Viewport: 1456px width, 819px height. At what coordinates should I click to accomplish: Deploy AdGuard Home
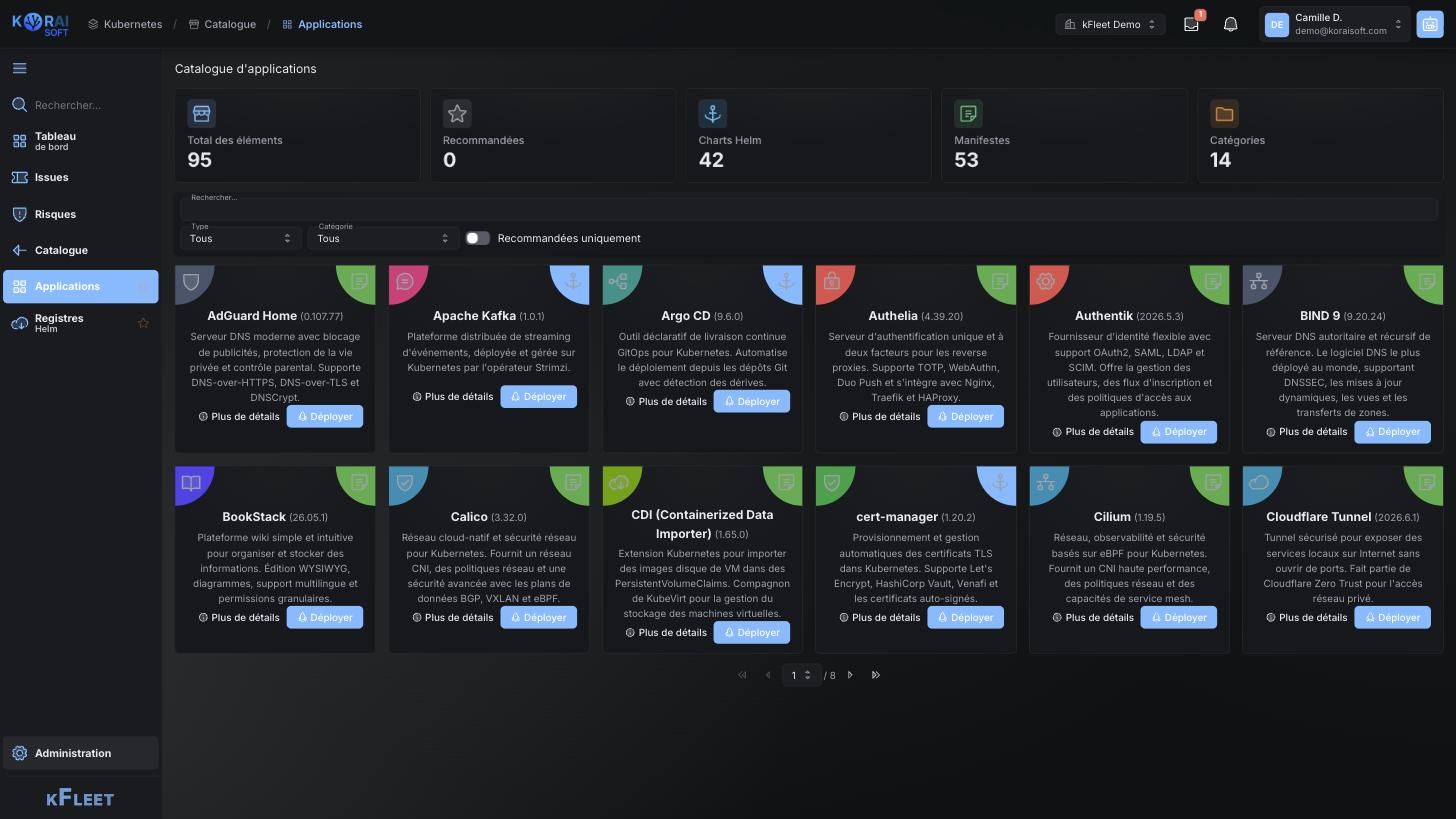[x=325, y=417]
